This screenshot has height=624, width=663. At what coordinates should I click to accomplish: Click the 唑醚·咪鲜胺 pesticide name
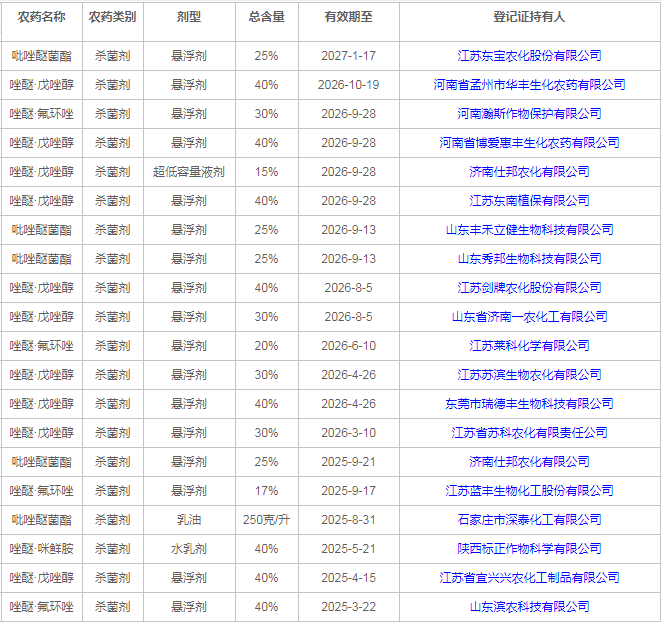point(41,549)
